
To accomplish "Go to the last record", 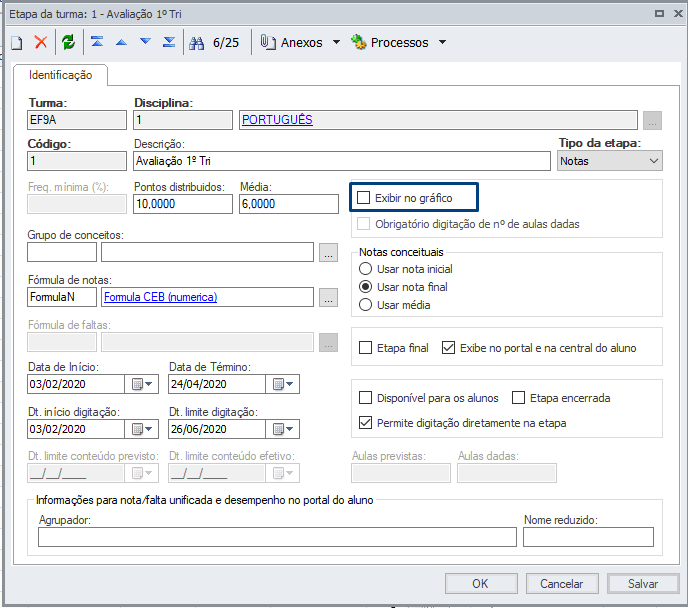I will pyautogui.click(x=169, y=43).
